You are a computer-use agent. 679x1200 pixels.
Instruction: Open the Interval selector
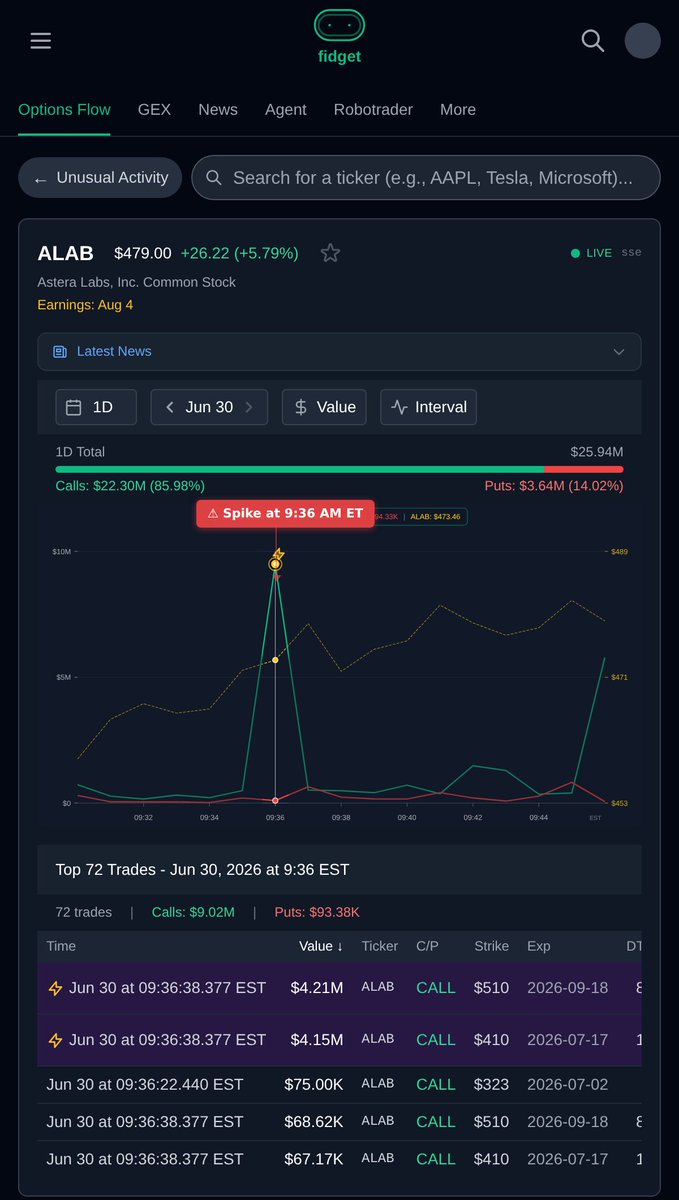click(429, 407)
